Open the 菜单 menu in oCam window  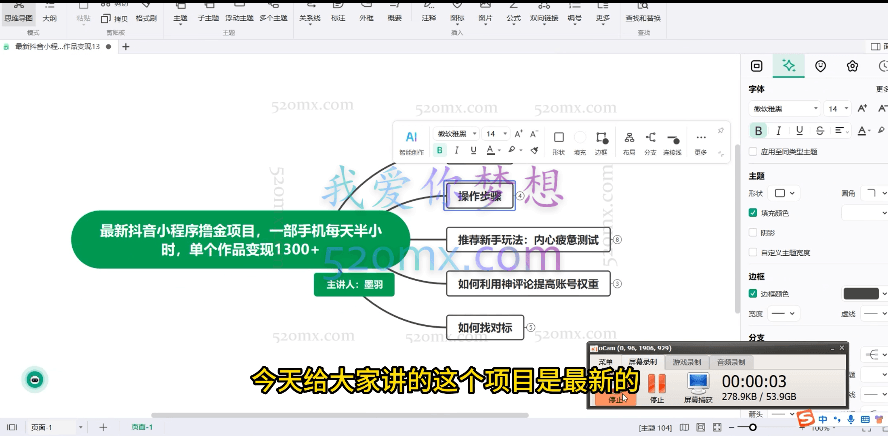605,362
